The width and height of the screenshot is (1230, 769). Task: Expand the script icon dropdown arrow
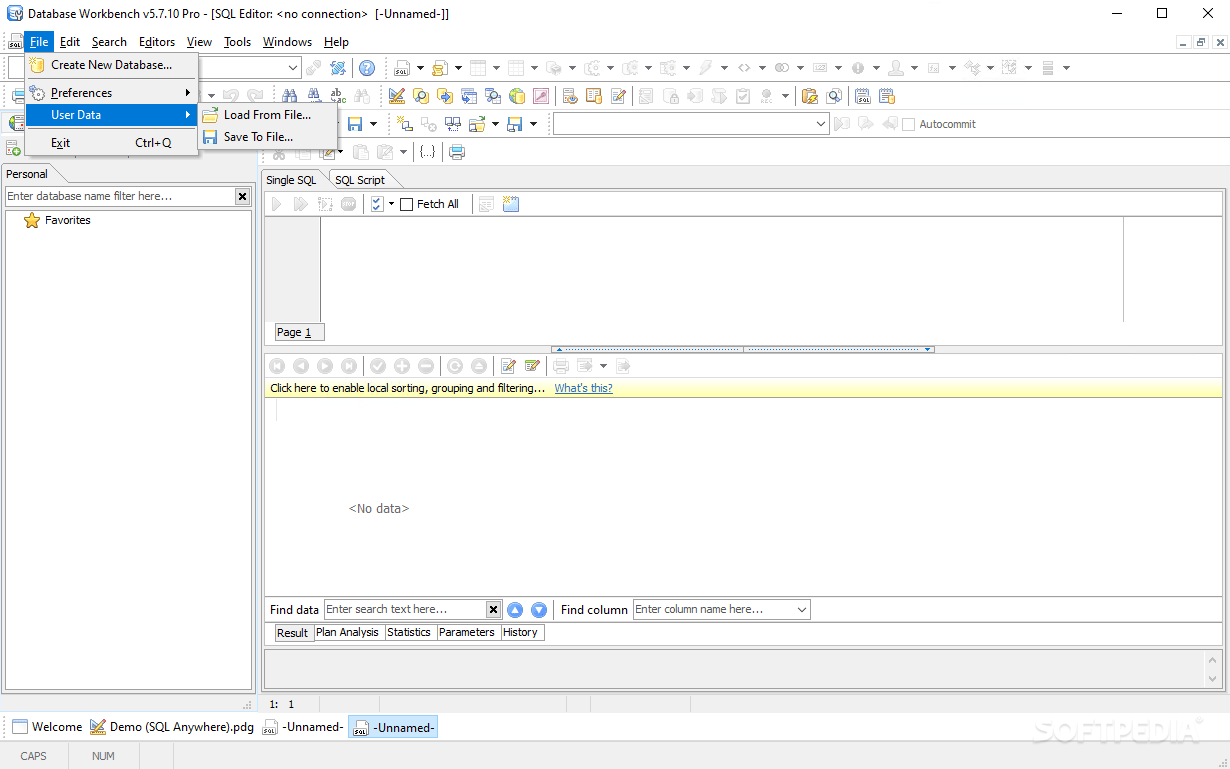click(458, 68)
